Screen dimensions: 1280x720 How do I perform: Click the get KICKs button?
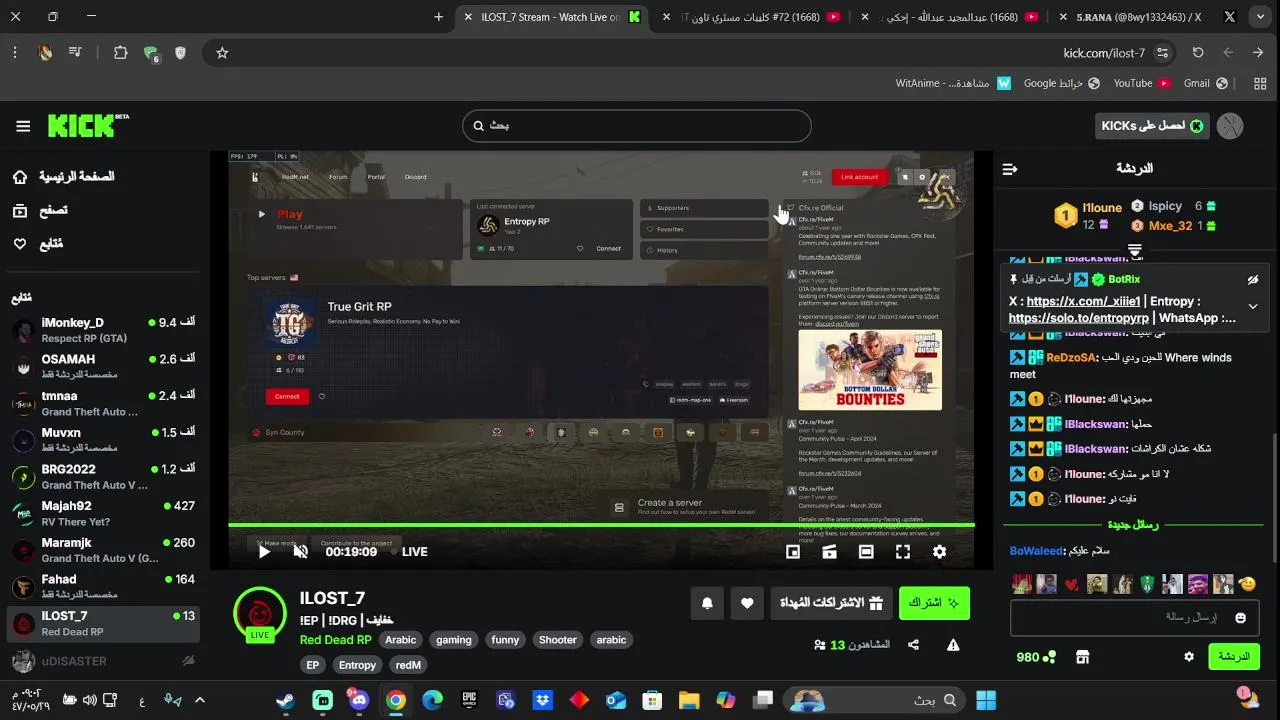1152,126
